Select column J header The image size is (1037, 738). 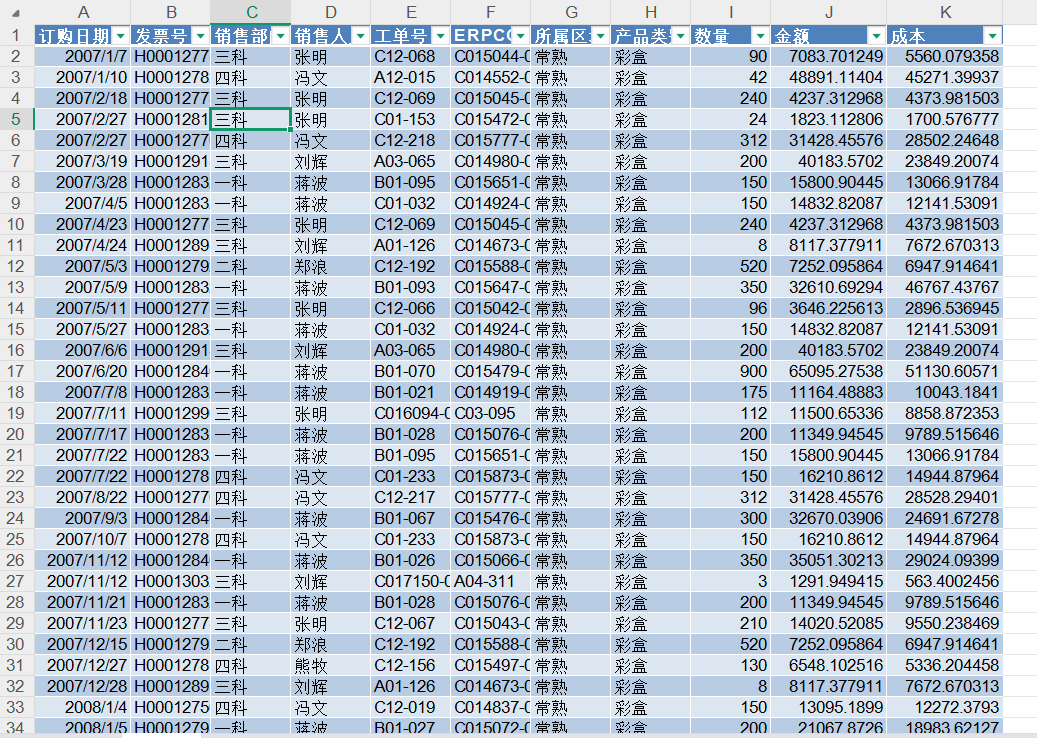pyautogui.click(x=829, y=12)
